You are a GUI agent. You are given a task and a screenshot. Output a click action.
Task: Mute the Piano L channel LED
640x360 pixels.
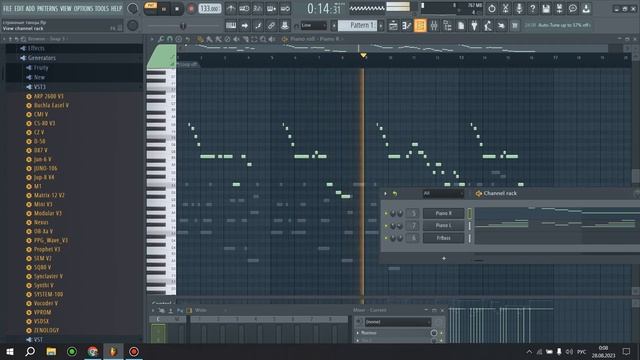[386, 226]
